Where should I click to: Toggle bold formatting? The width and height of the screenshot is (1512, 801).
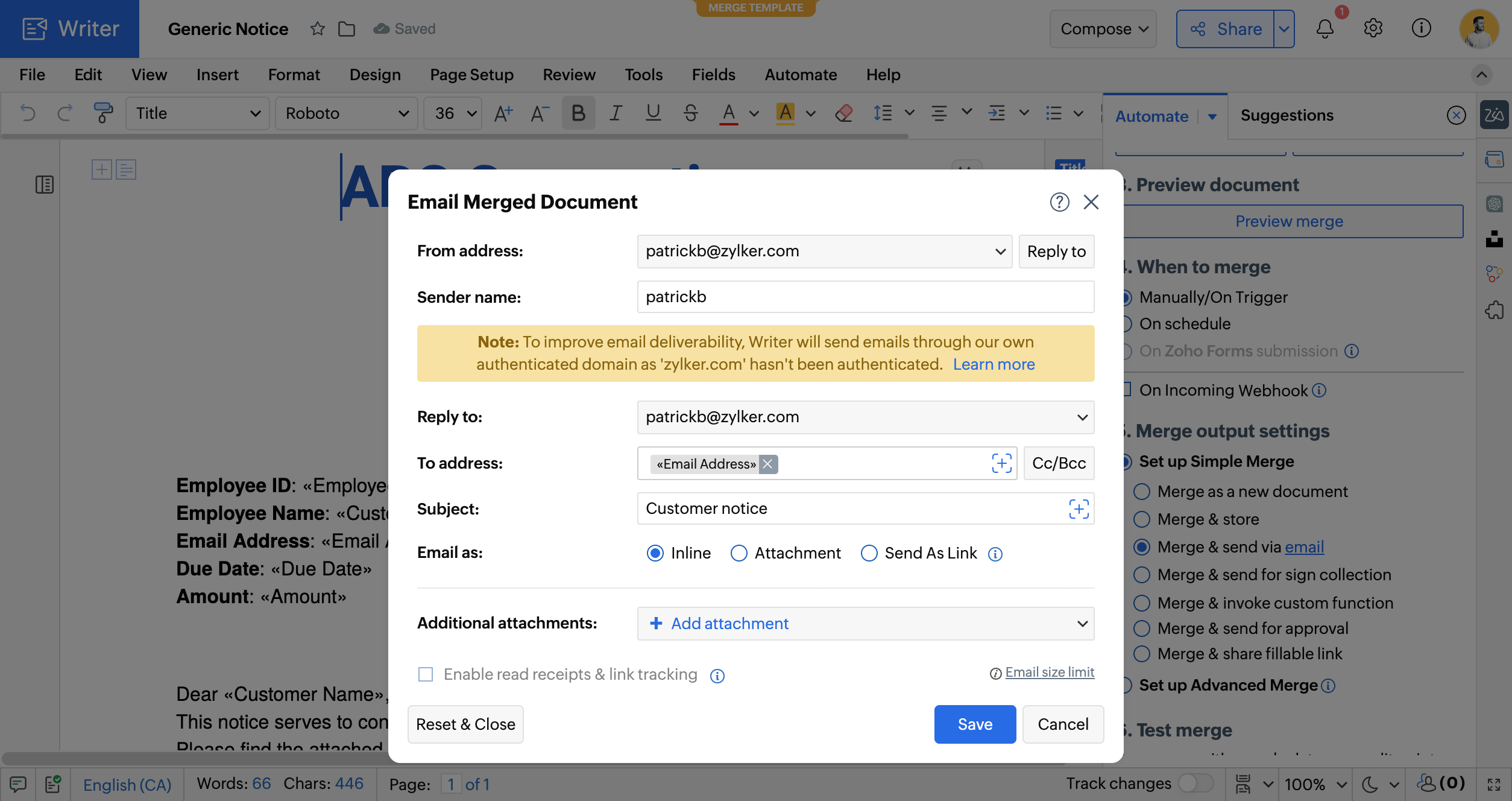coord(578,113)
